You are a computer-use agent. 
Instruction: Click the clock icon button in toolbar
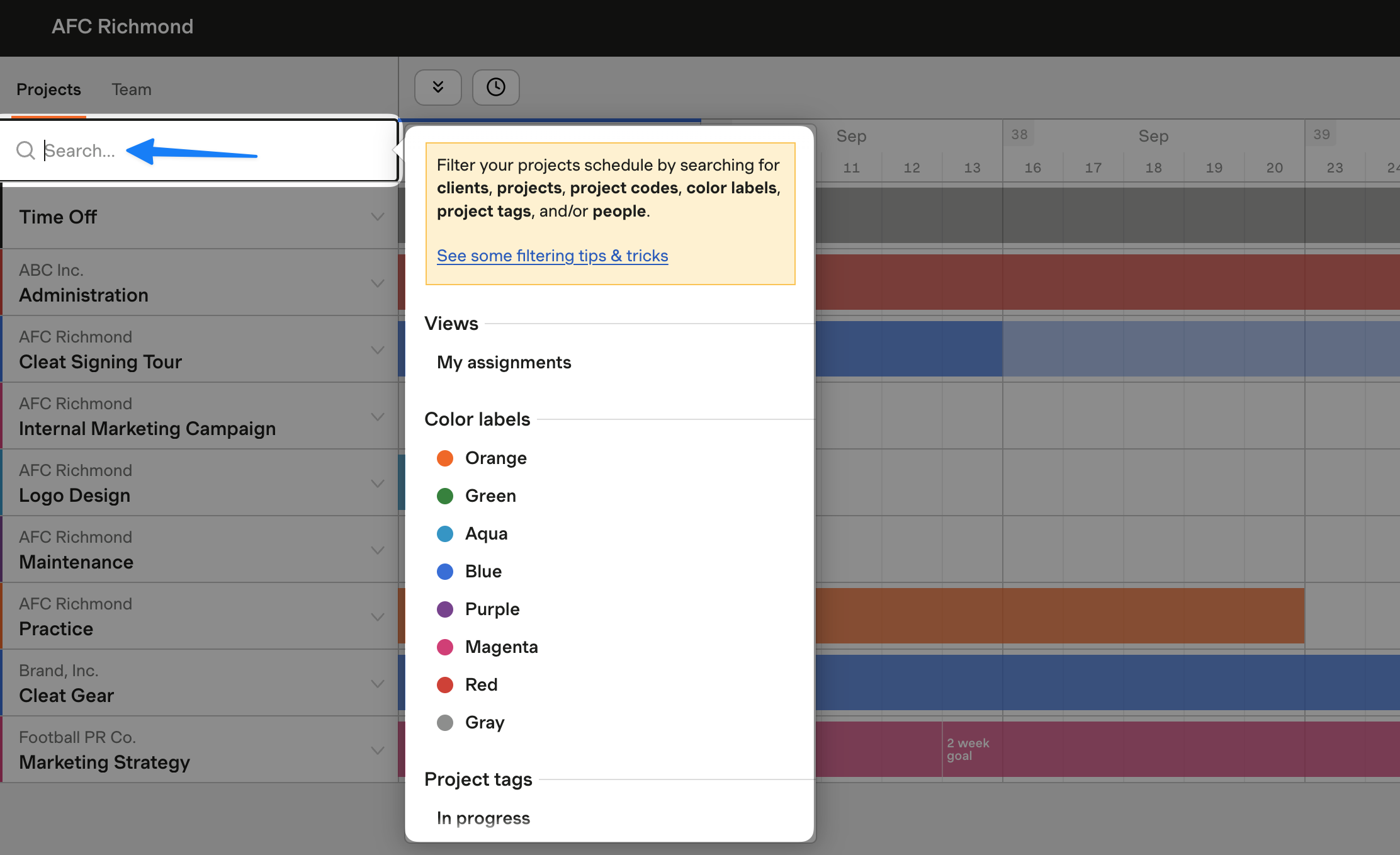pyautogui.click(x=496, y=87)
